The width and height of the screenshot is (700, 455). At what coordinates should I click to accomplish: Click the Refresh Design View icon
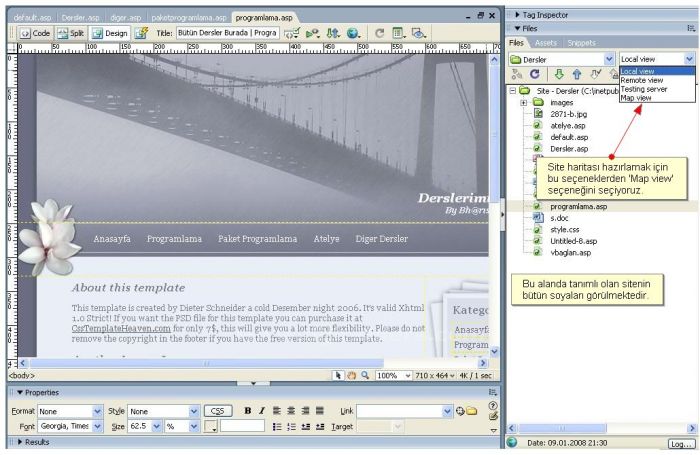point(379,33)
